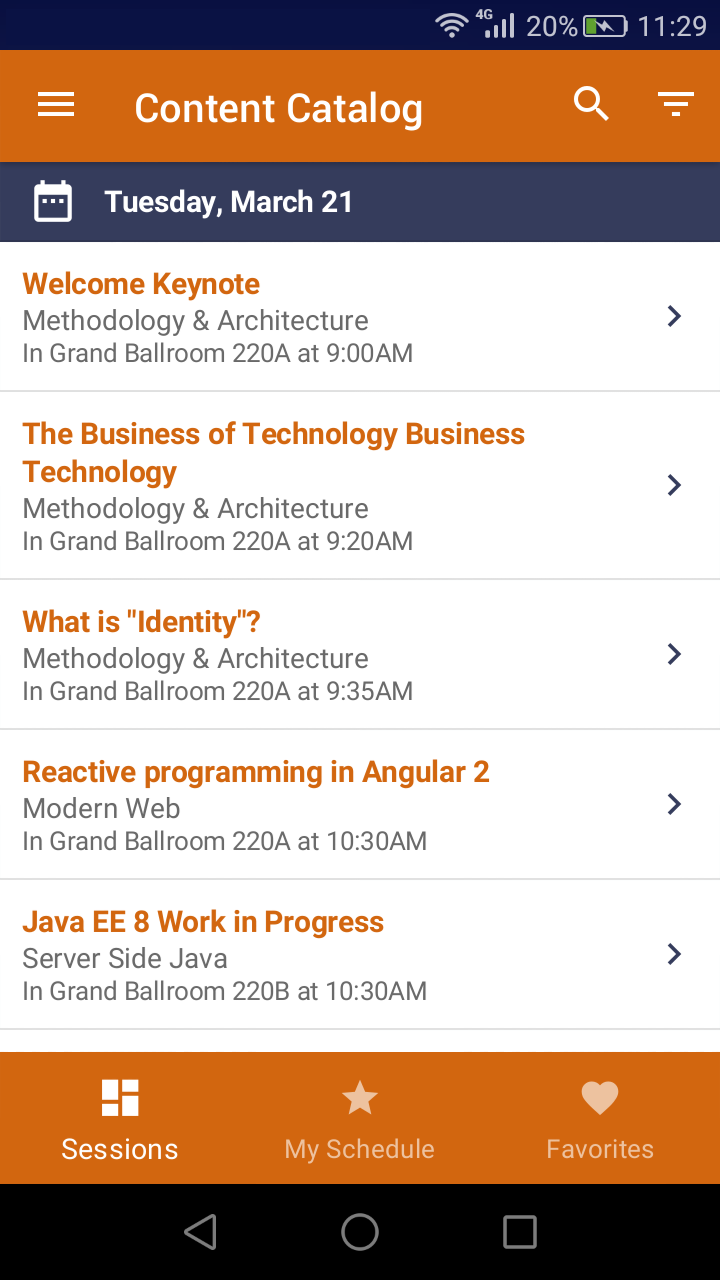Tap the calendar icon beside the date

tap(53, 202)
